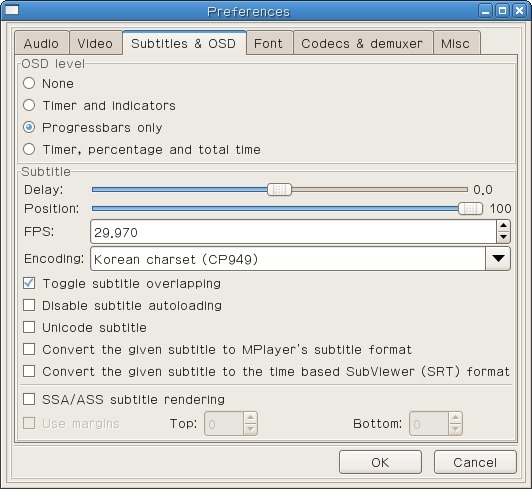Image resolution: width=532 pixels, height=489 pixels.
Task: Click the window menu icon in title bar
Action: click(12, 10)
